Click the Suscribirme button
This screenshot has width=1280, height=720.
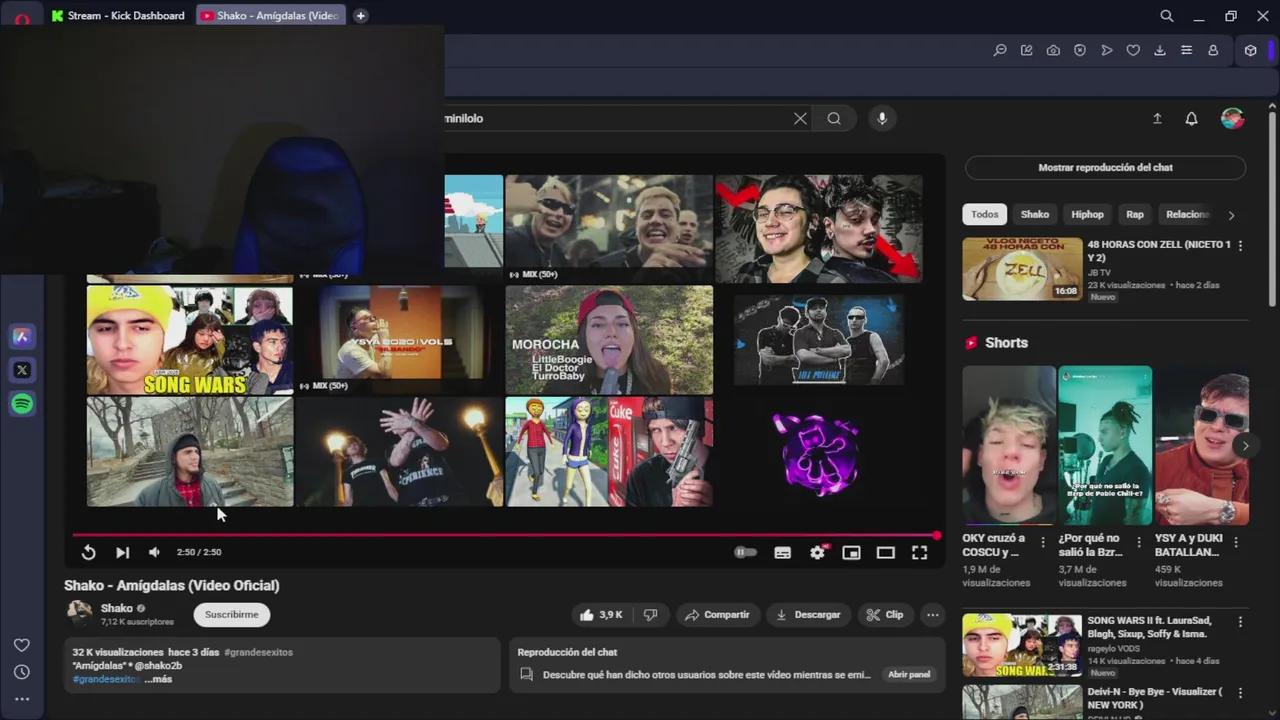point(231,614)
